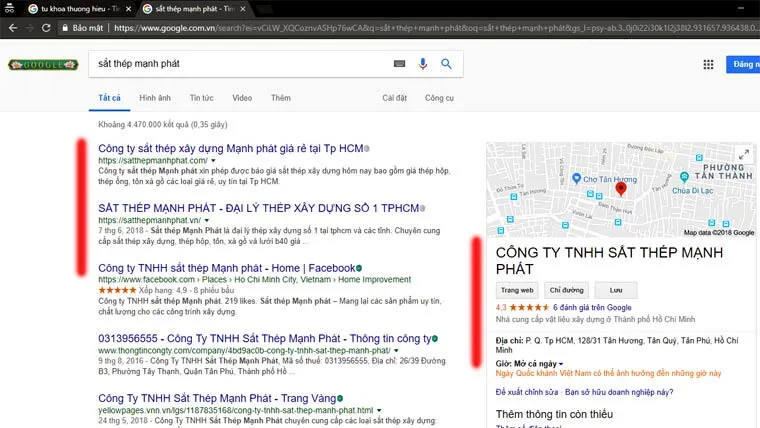The image size is (760, 428).
Task: Expand dropdown arrow next to satthepmanhphat.vn URL
Action: click(x=207, y=220)
